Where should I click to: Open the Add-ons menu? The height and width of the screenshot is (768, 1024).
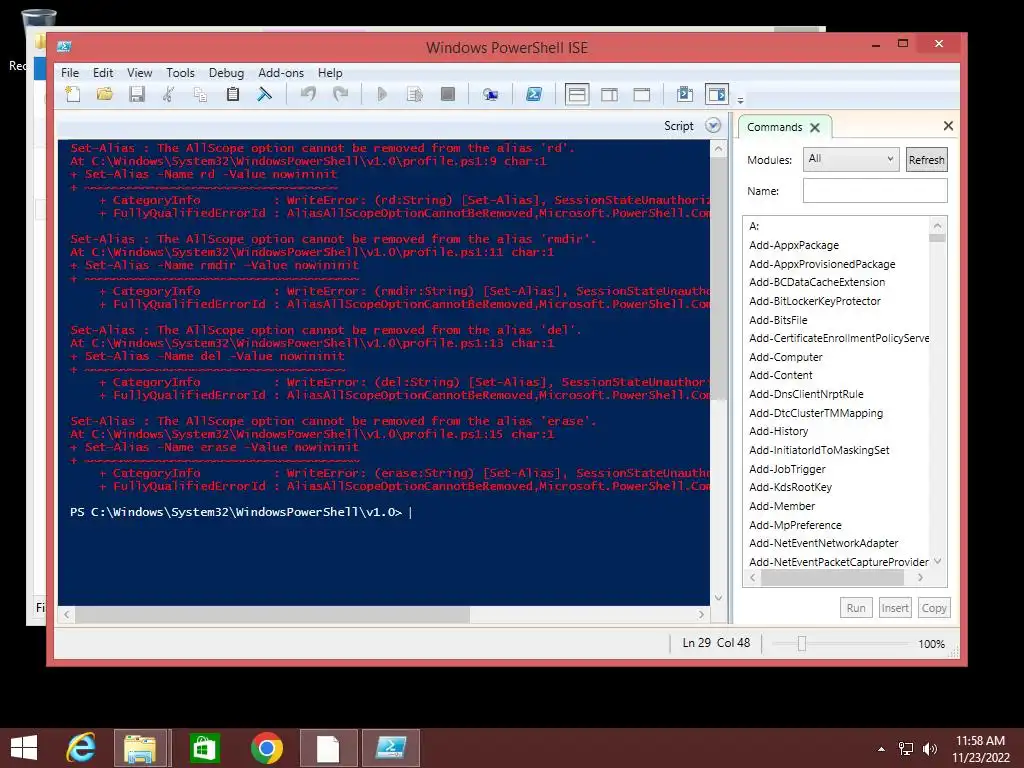tap(281, 73)
